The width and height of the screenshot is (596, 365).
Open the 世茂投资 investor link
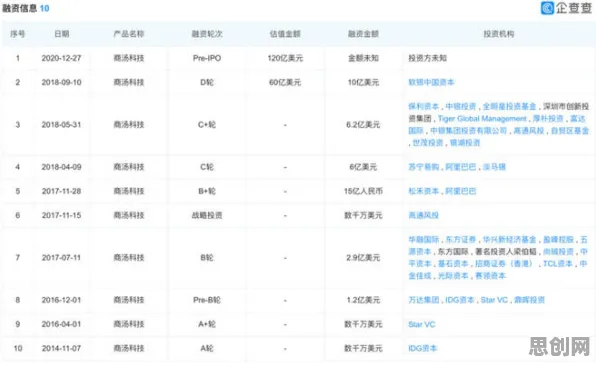428,143
